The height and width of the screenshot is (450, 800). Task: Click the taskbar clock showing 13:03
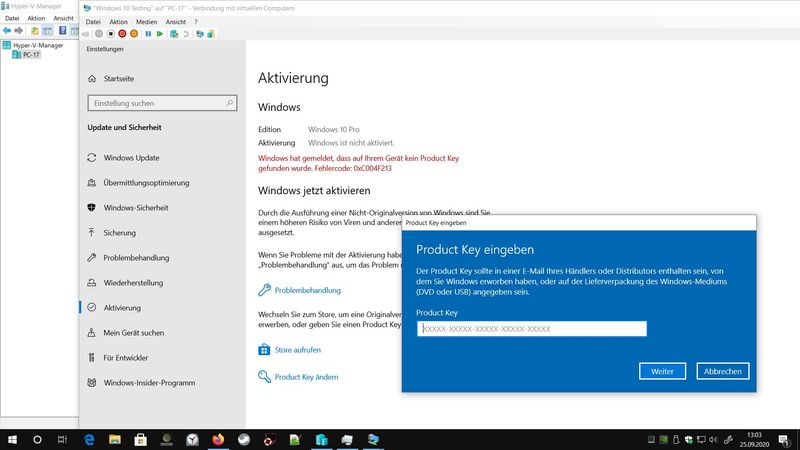pyautogui.click(x=755, y=439)
